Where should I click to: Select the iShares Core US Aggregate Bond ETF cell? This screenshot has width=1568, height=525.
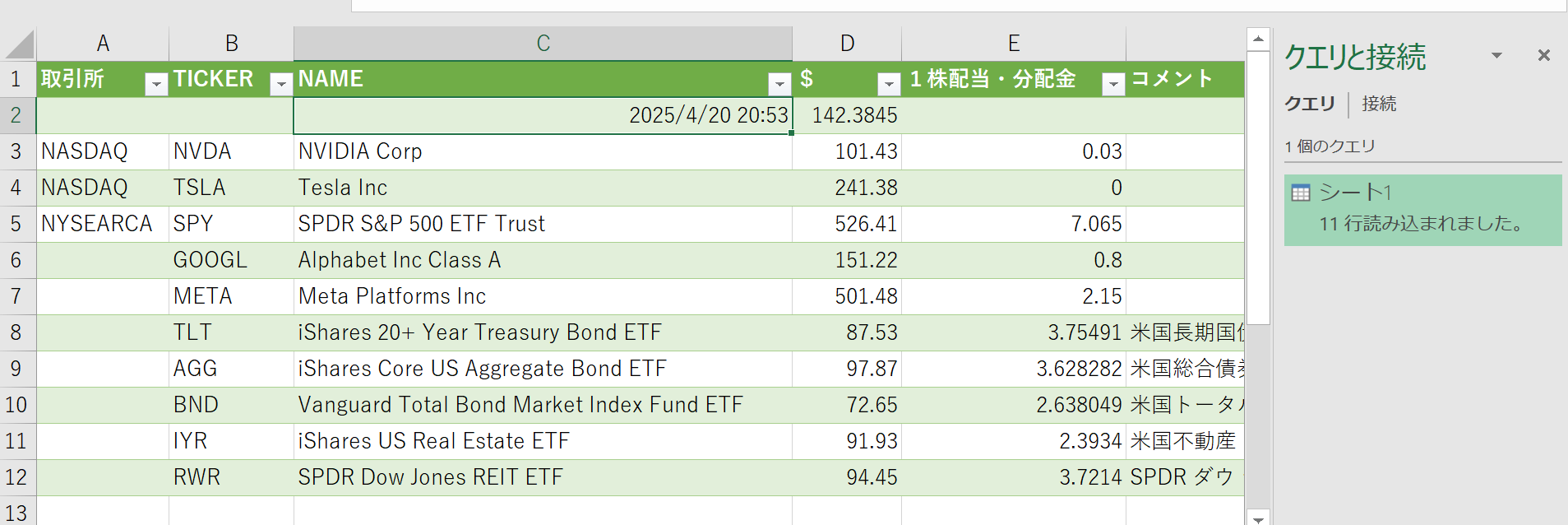[543, 369]
